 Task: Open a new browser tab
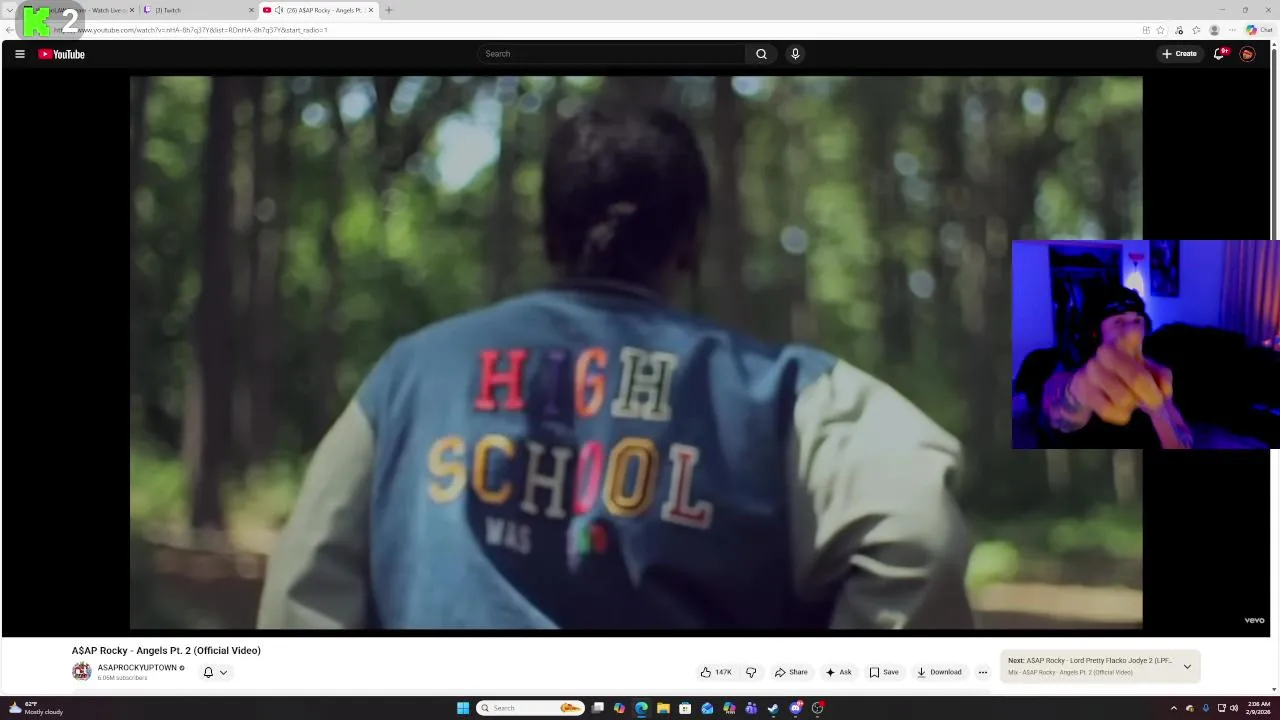(389, 10)
